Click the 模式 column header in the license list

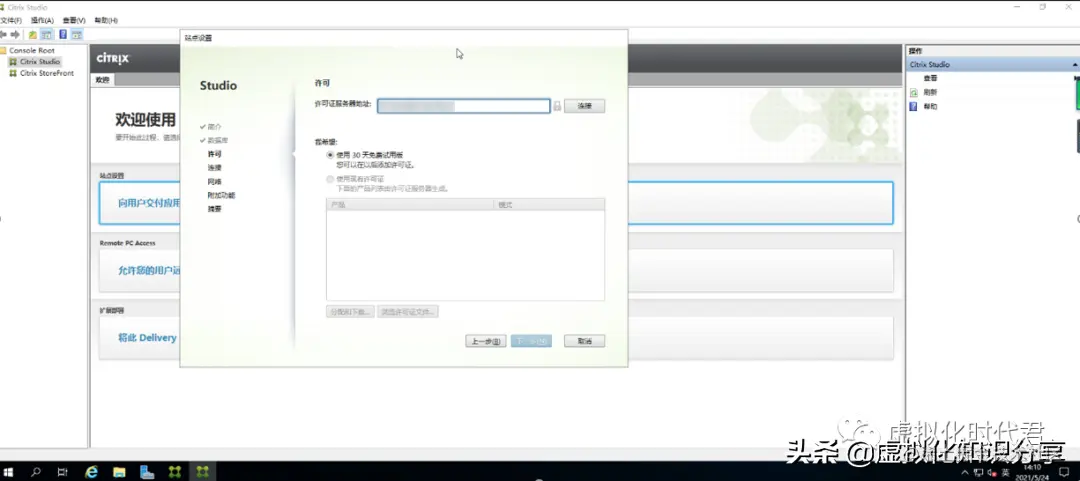tap(549, 205)
